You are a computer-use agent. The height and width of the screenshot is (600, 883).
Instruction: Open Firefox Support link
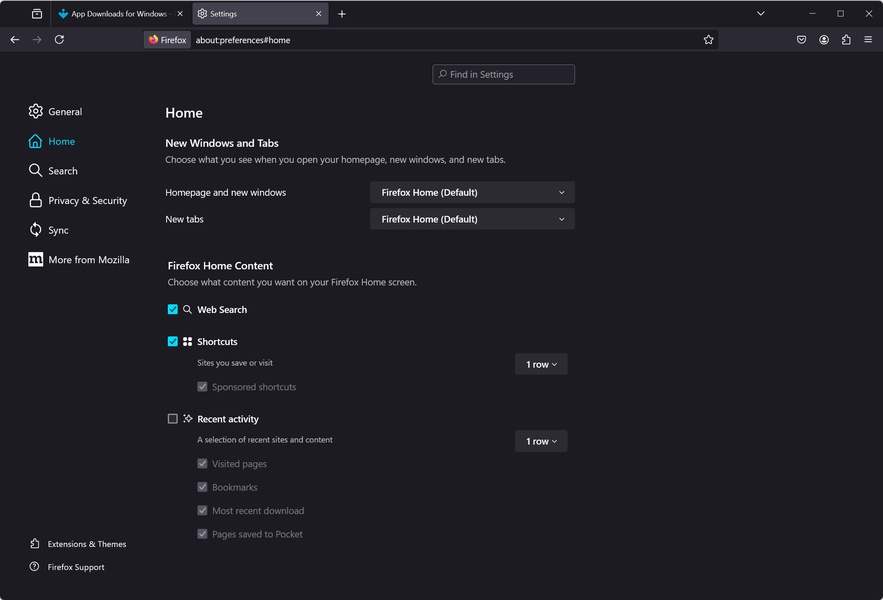75,567
